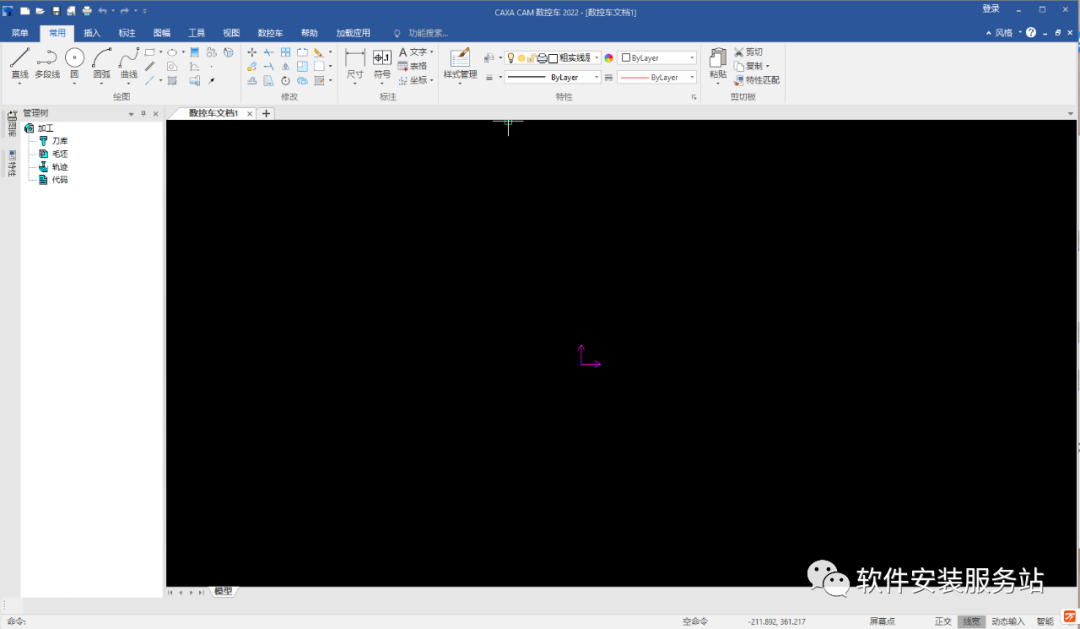Open 样式管理 style manager
1080x629 pixels.
coord(460,64)
